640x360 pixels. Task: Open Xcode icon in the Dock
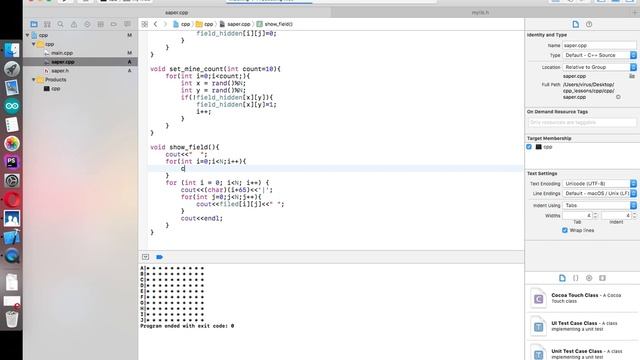pyautogui.click(x=12, y=237)
